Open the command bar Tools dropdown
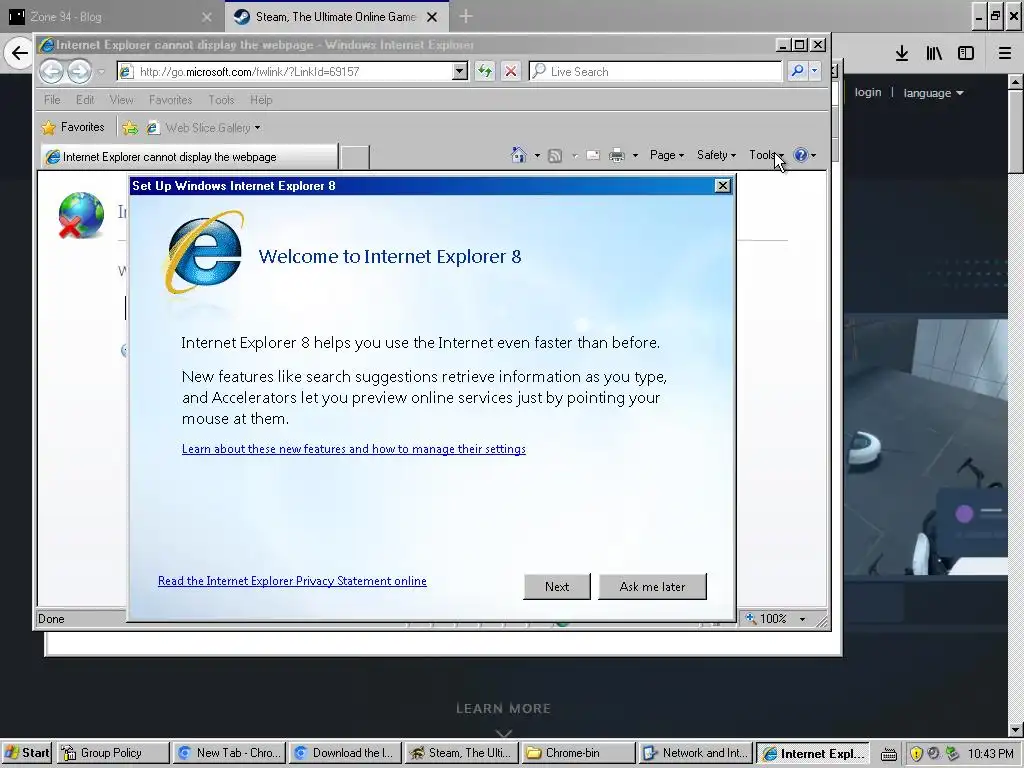The height and width of the screenshot is (768, 1024). tap(766, 155)
